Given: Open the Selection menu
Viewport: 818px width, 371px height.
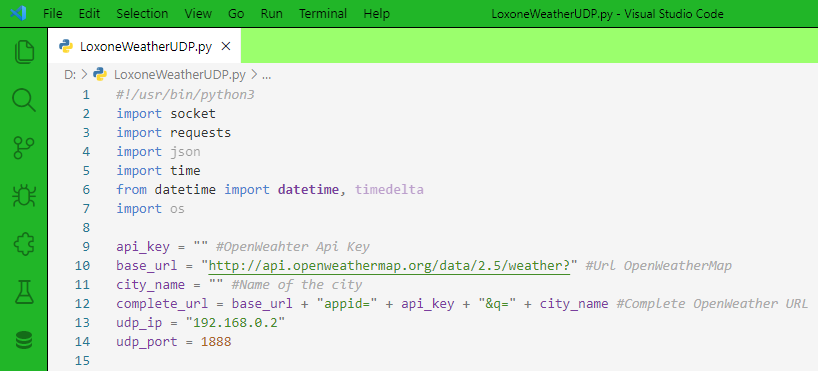Looking at the screenshot, I should [142, 14].
